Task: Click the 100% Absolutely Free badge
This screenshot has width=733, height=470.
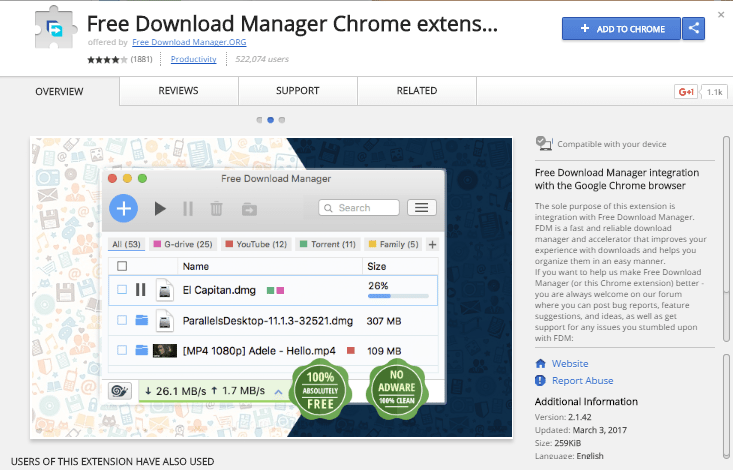Action: [320, 390]
